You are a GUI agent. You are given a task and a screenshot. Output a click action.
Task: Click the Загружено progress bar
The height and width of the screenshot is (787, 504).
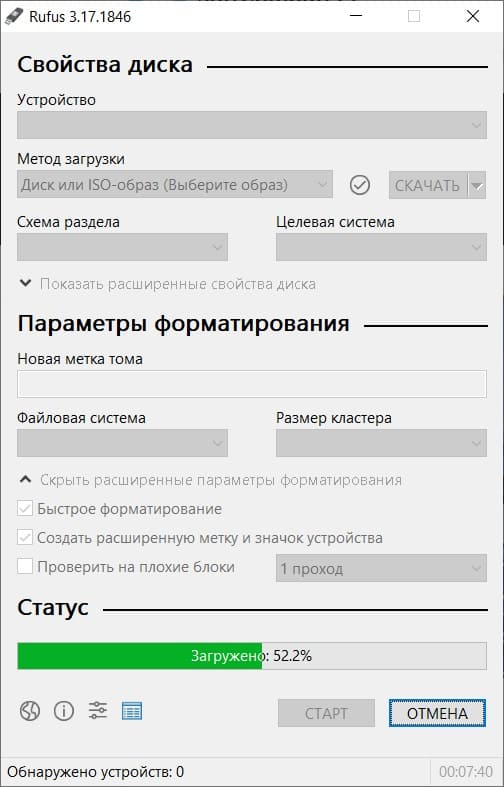(252, 656)
